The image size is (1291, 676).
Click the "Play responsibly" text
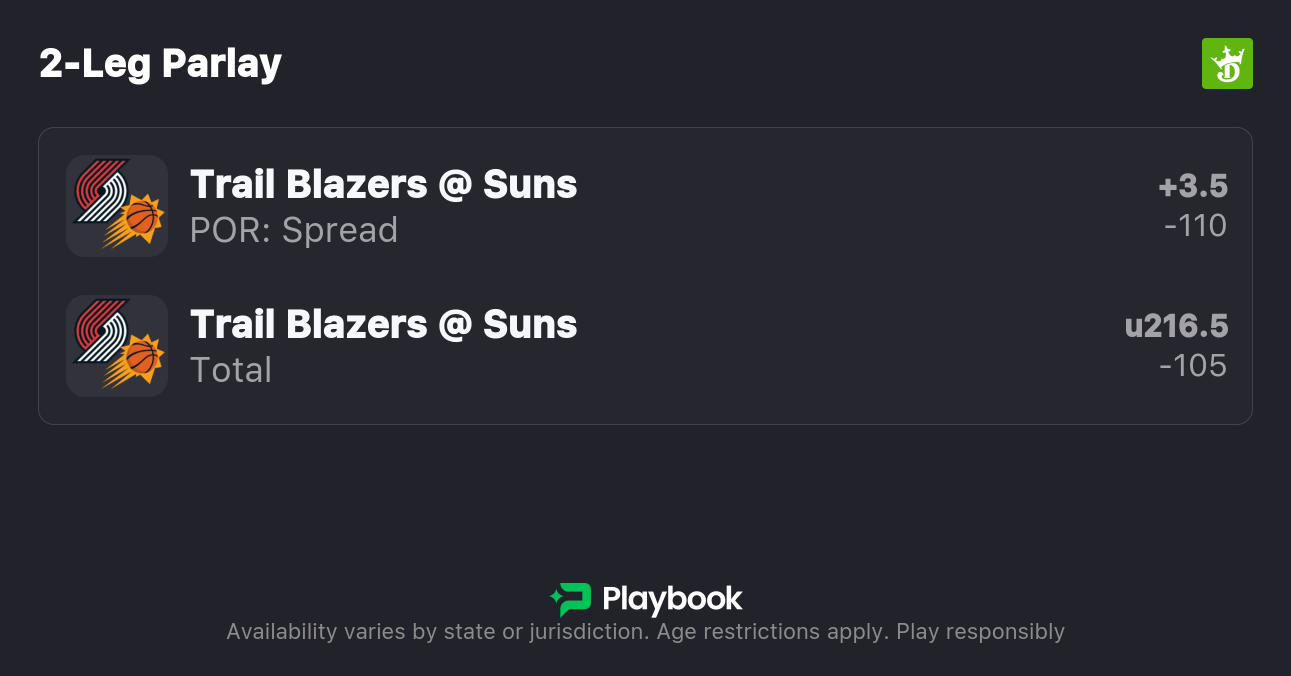pyautogui.click(x=980, y=632)
